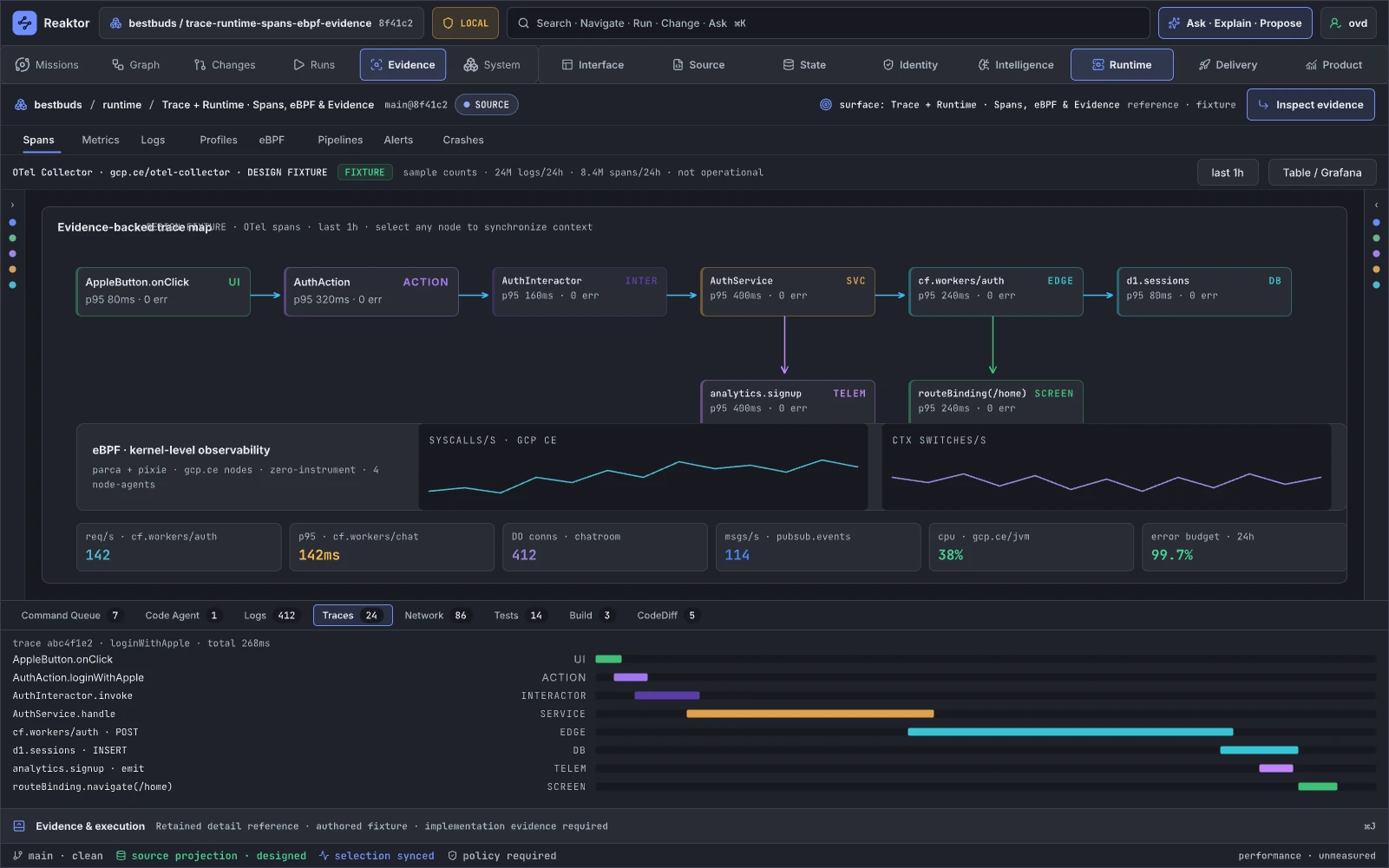Select the cf.workers/auth EDGE node
1389x868 pixels.
(996, 291)
